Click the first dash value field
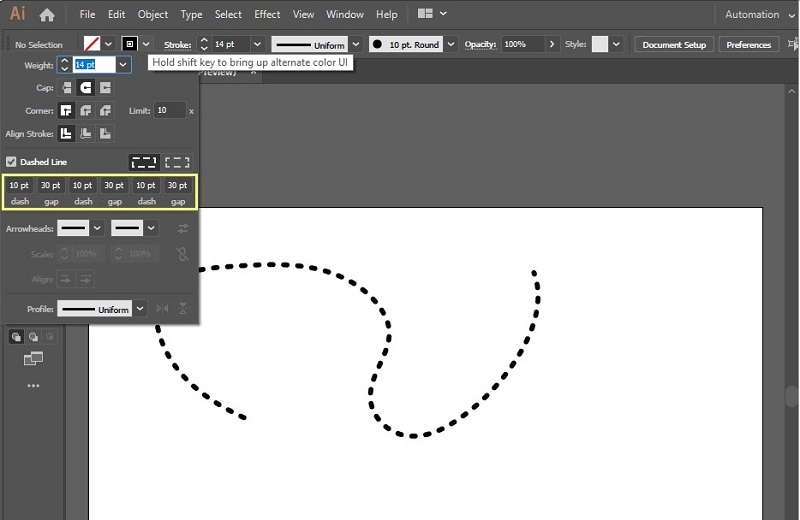The height and width of the screenshot is (520, 800). click(19, 185)
